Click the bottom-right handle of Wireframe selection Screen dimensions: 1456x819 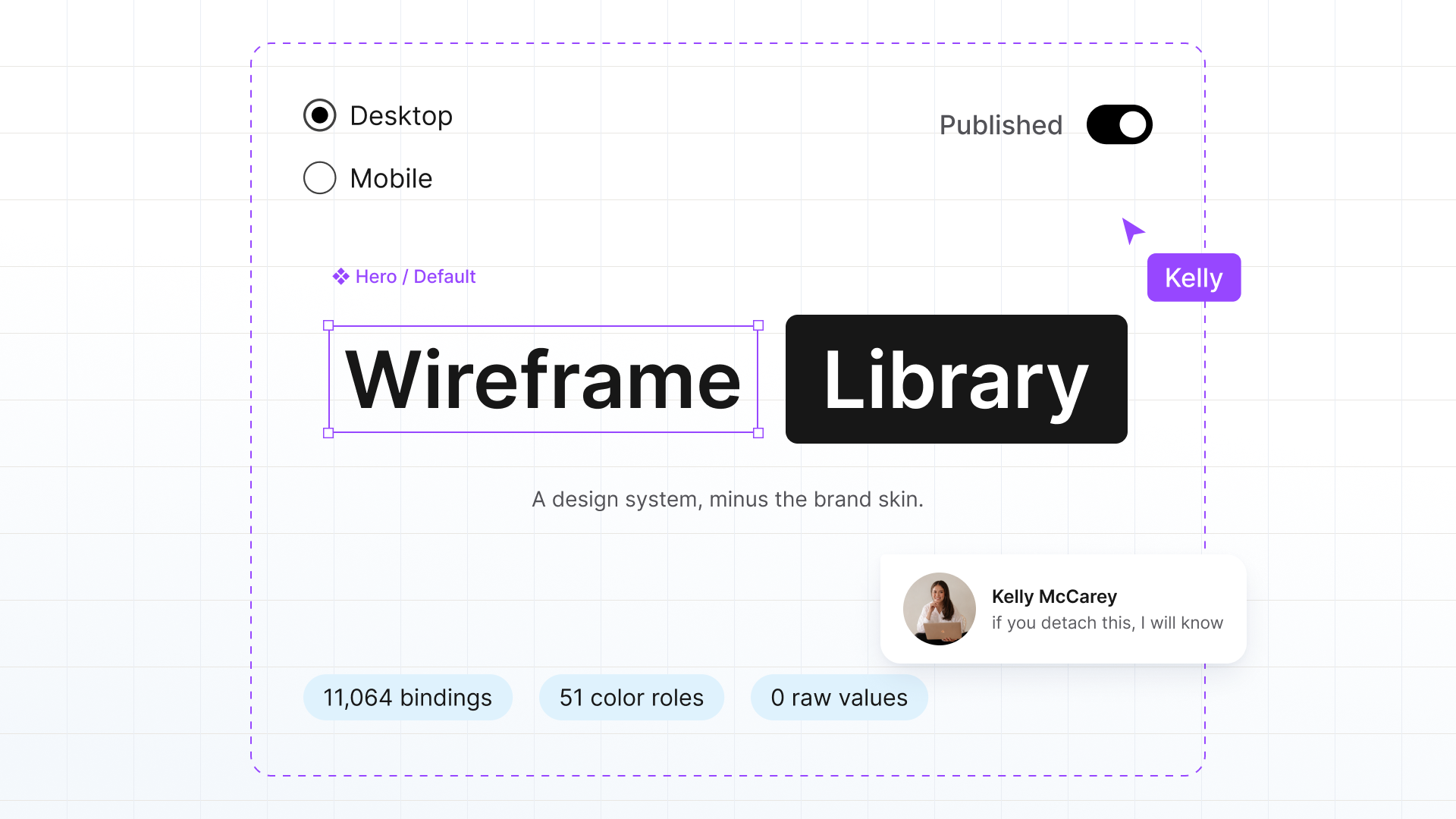[x=758, y=433]
